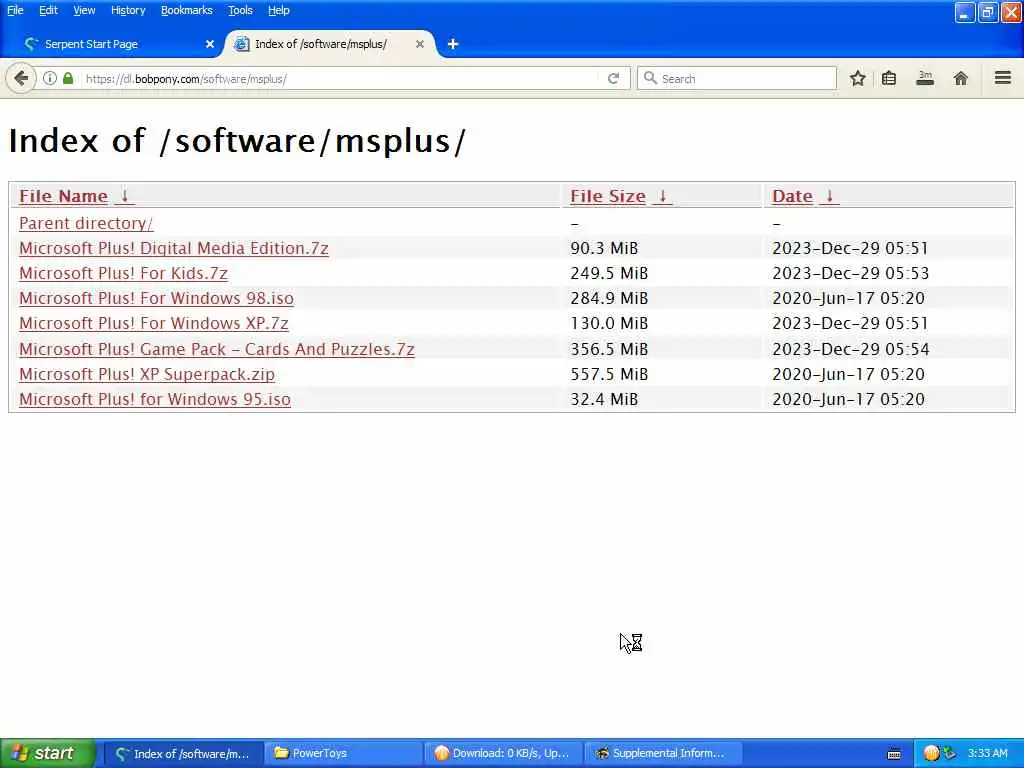Open a new tab with plus button
This screenshot has width=1024, height=768.
[x=453, y=44]
